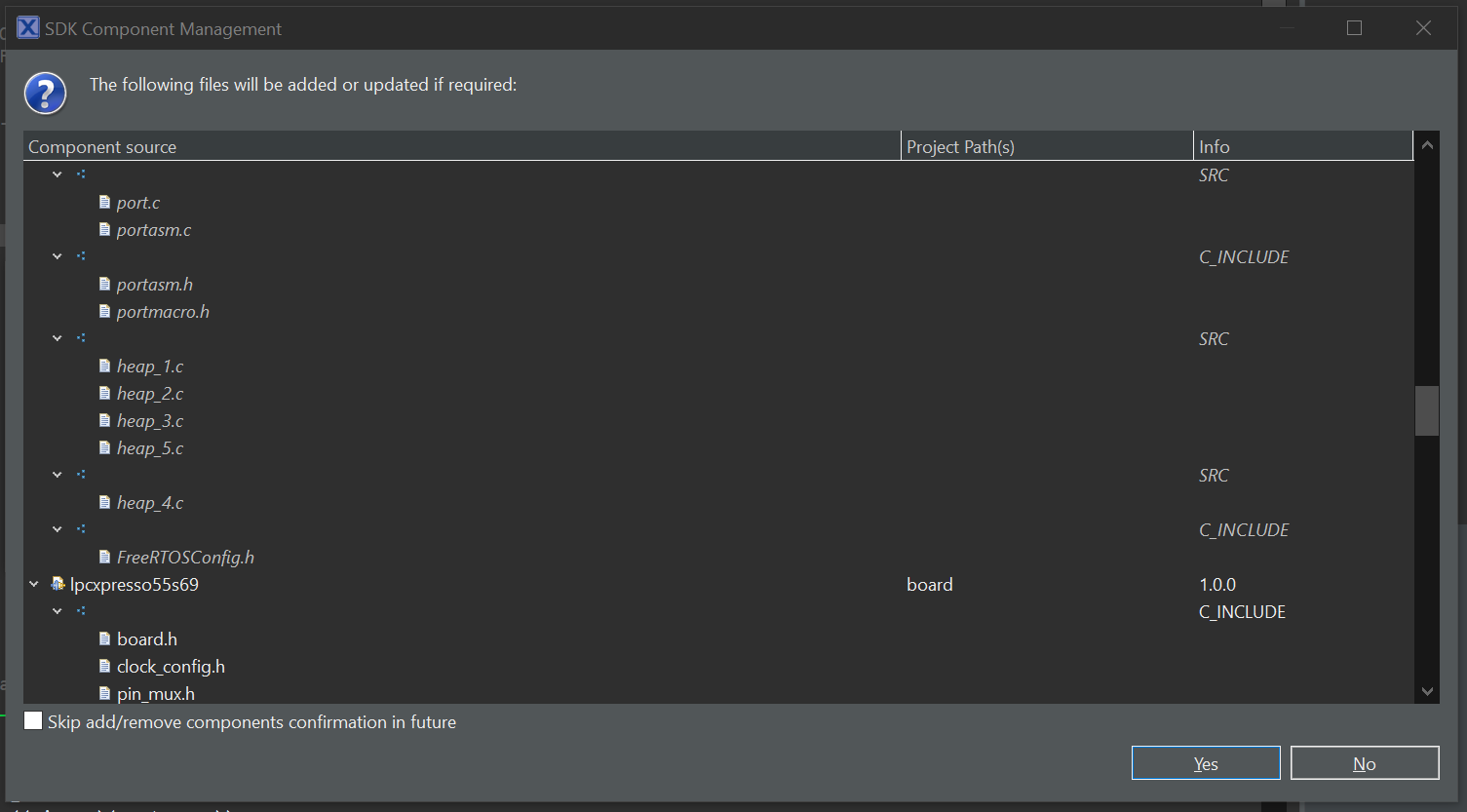The height and width of the screenshot is (812, 1467).
Task: Collapse the C_INCLUDE group above board.h
Action: pyautogui.click(x=57, y=611)
